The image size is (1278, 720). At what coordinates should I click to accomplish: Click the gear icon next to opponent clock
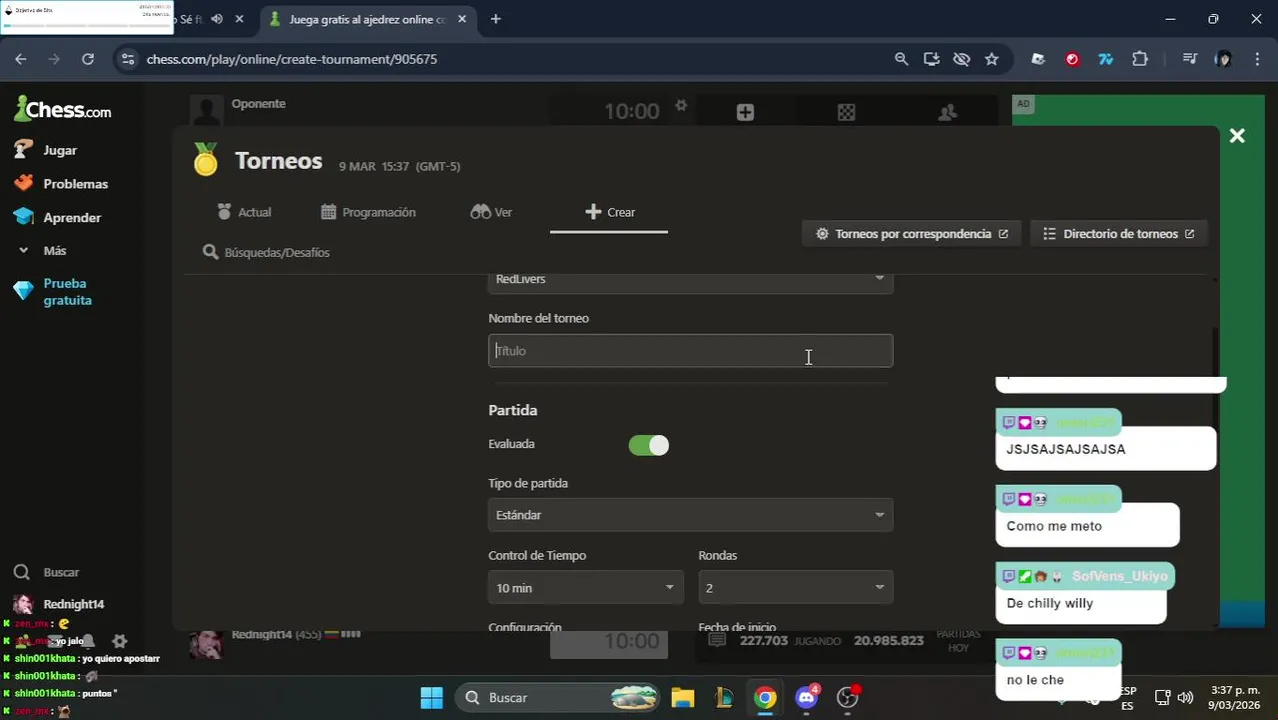[x=681, y=105]
